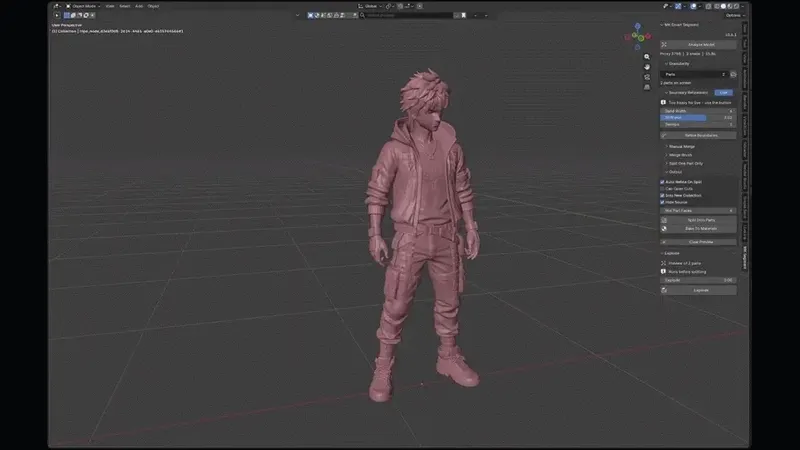
Task: Click the Preview of 2 parts icon
Action: (x=663, y=263)
